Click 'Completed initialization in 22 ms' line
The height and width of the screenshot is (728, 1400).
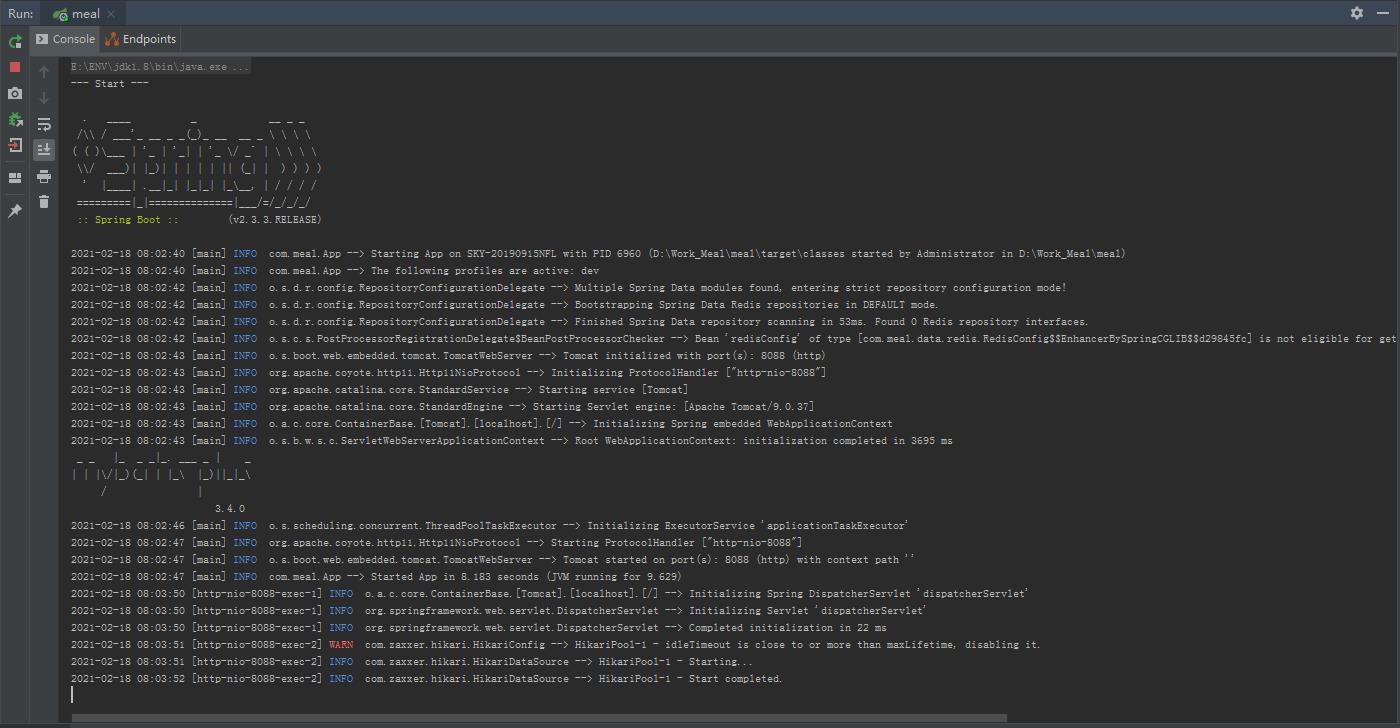[x=478, y=628]
